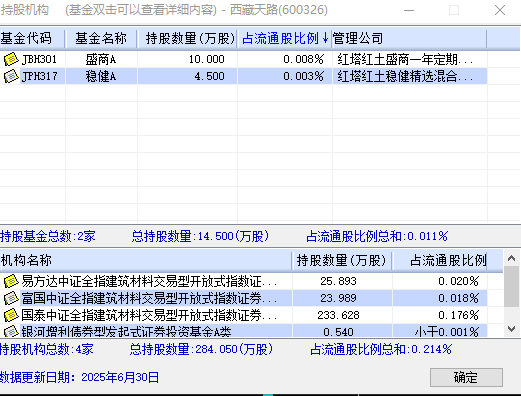Select fund code JPH317

coord(39,76)
